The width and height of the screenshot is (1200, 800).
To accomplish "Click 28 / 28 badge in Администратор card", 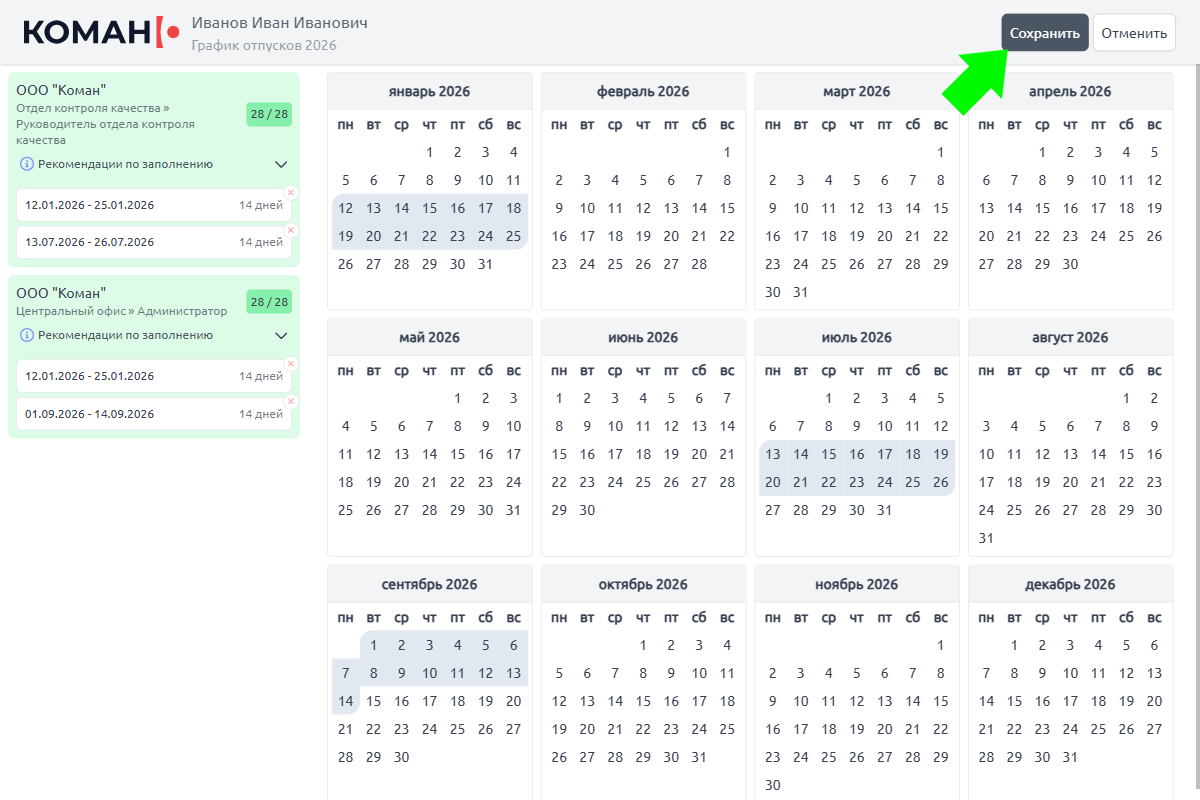I will click(x=269, y=302).
